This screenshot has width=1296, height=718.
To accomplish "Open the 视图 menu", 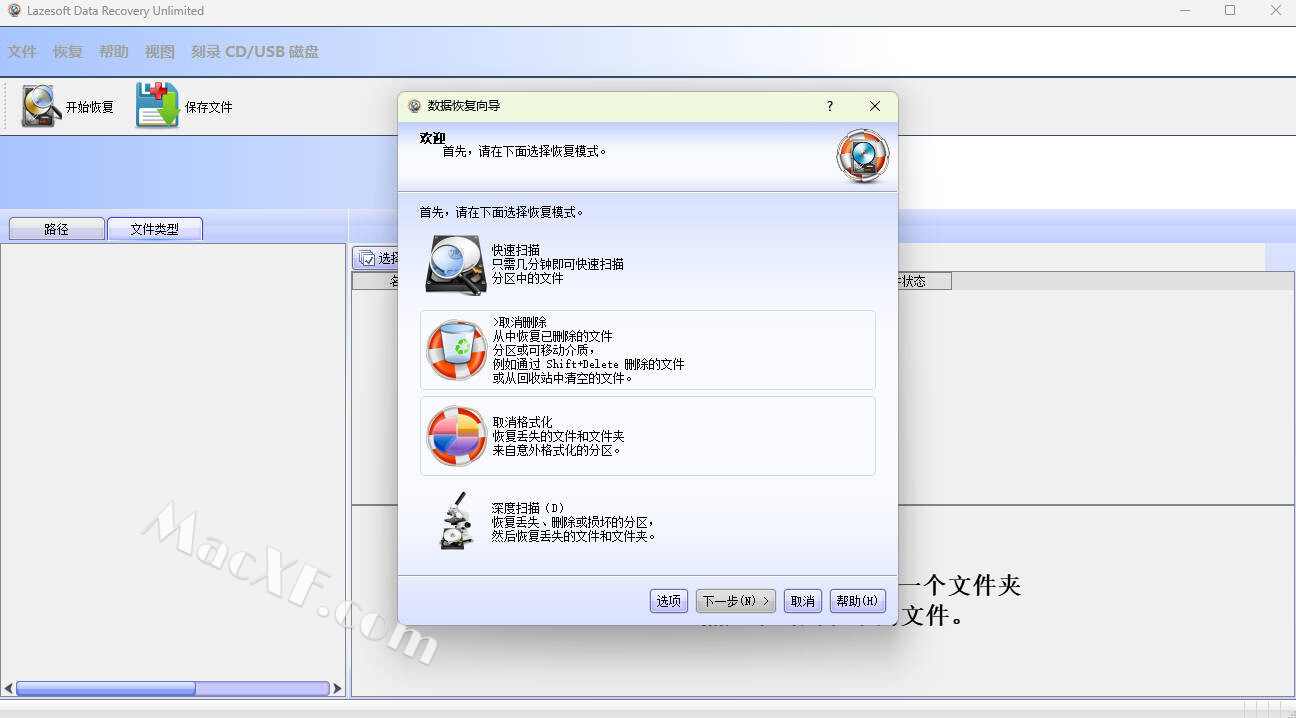I will pos(160,52).
